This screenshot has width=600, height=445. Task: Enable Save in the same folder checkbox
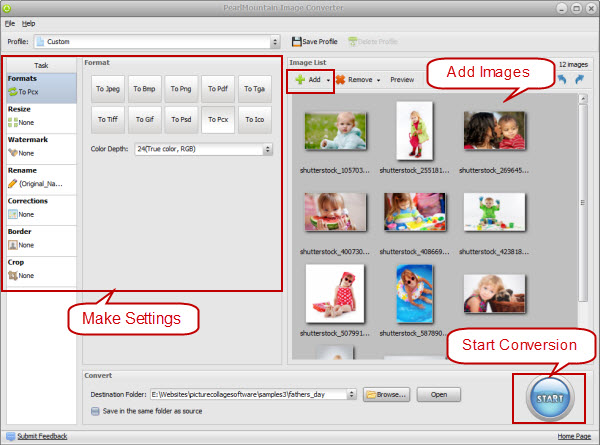[95, 411]
